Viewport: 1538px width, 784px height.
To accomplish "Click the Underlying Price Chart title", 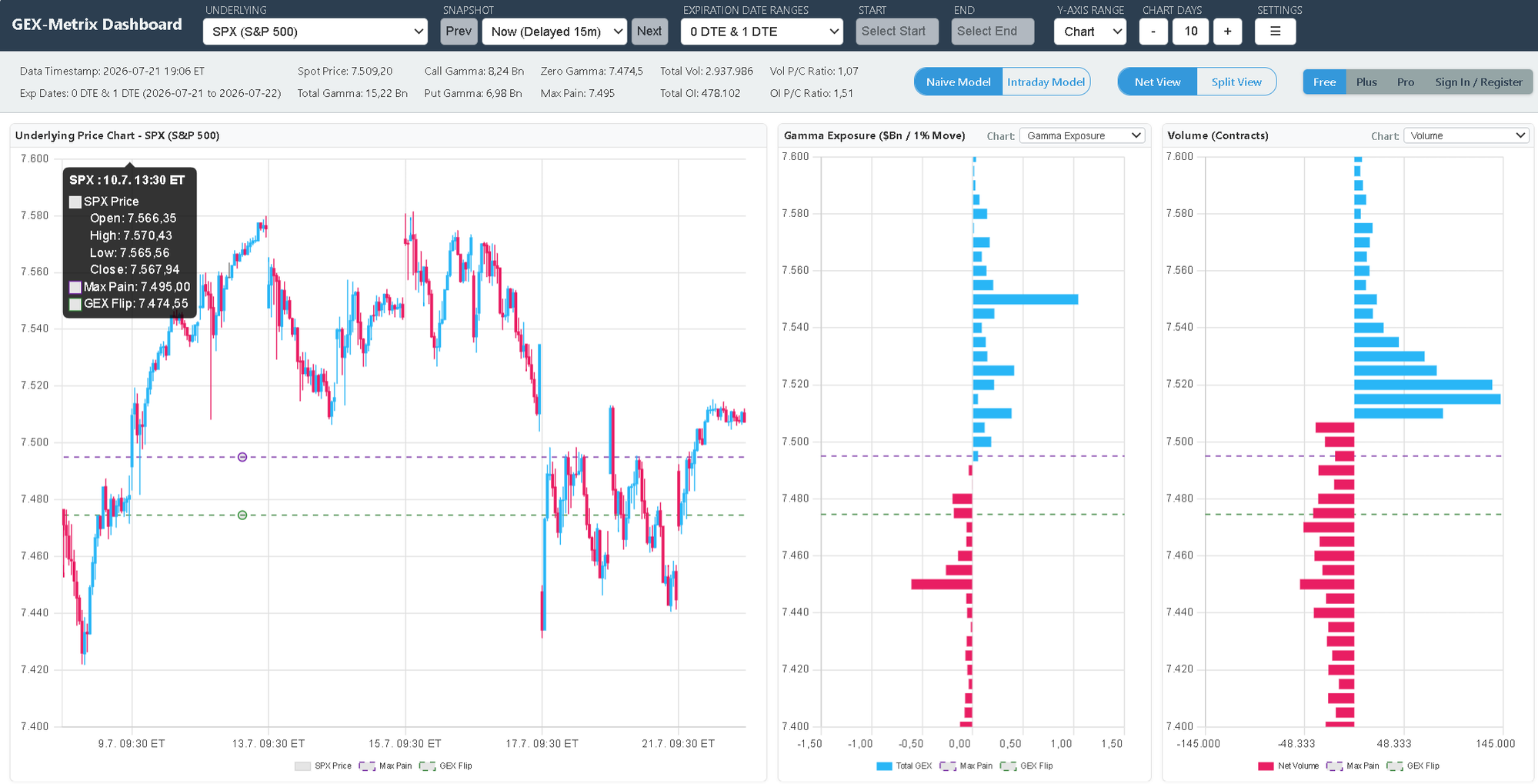I will (x=118, y=135).
